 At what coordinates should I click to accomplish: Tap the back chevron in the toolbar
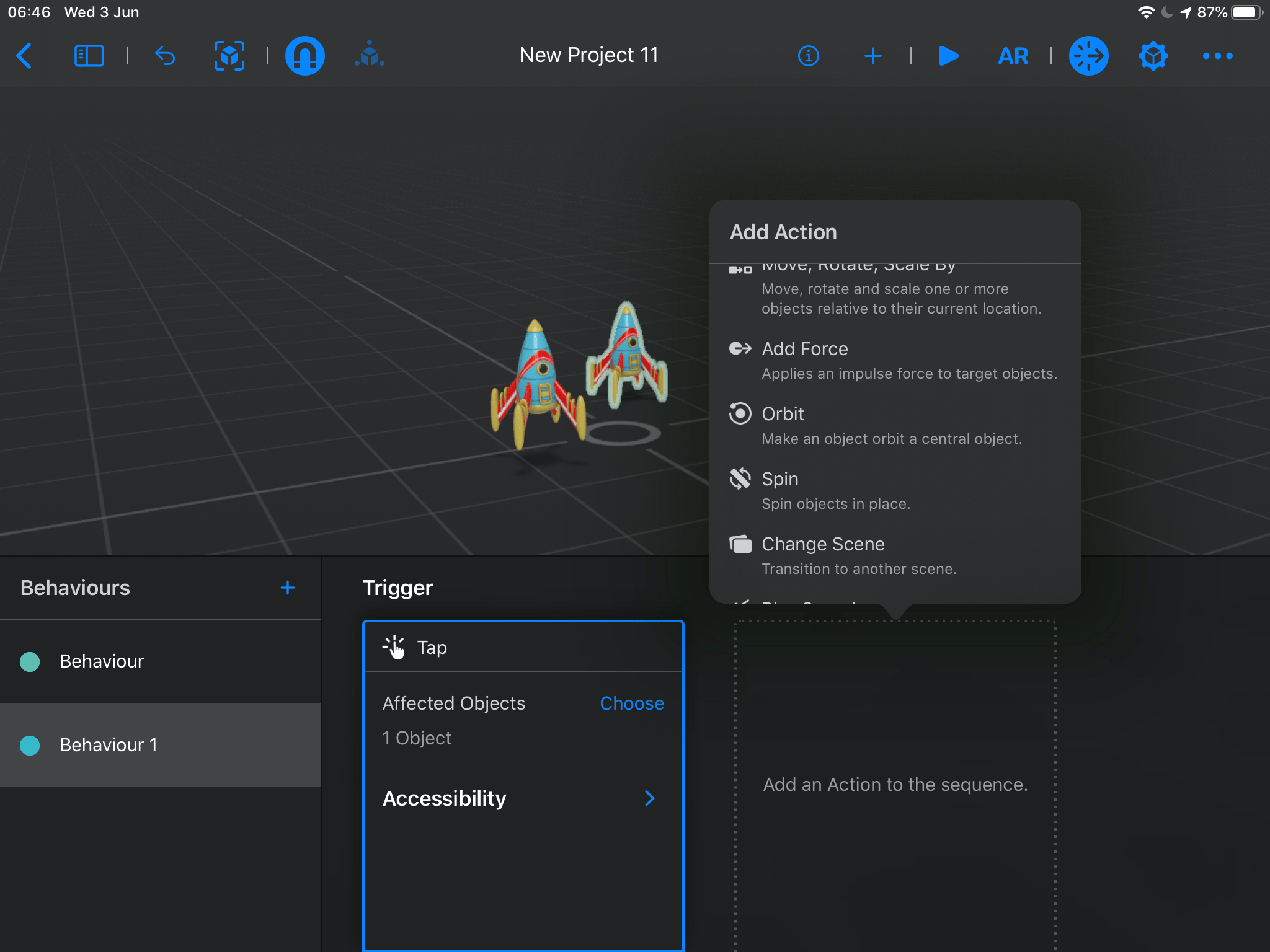point(24,56)
